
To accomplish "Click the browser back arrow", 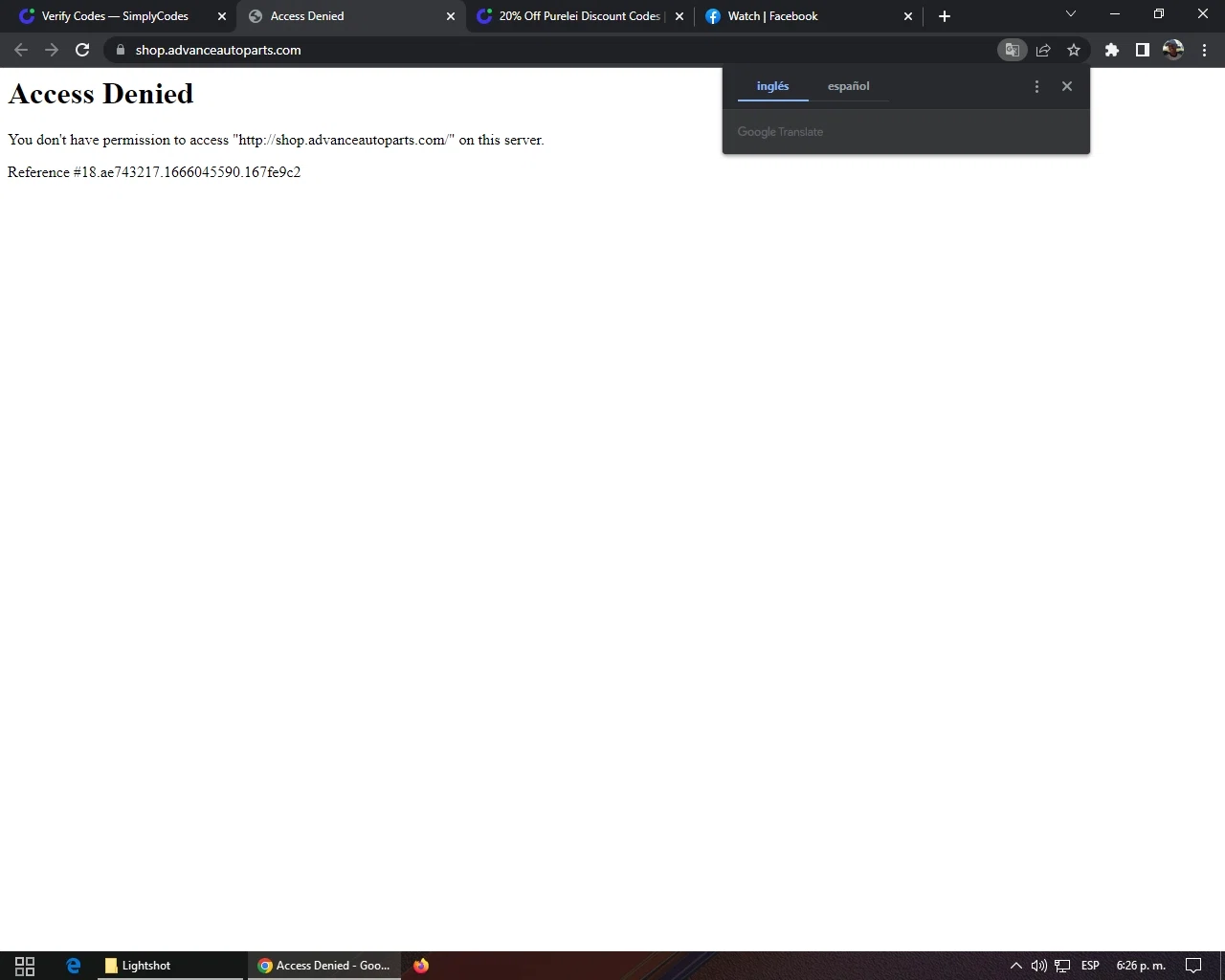I will 21,50.
